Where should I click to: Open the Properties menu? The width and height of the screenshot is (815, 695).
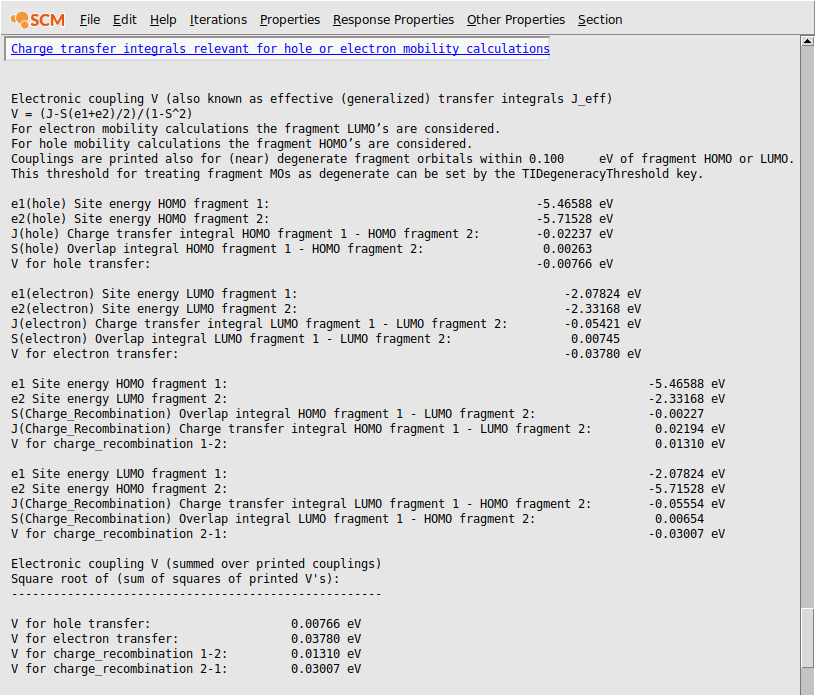290,19
